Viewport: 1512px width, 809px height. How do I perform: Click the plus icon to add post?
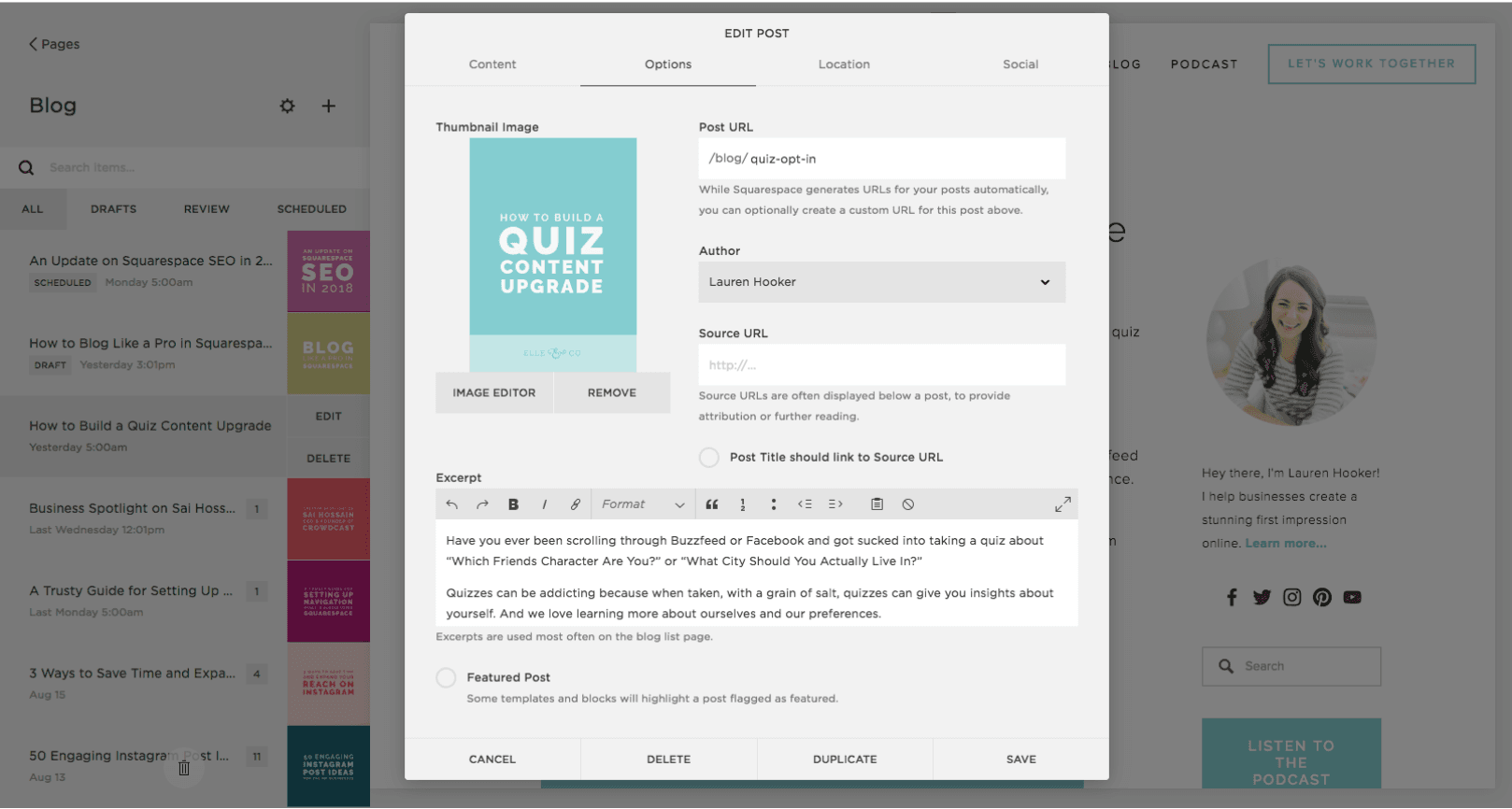point(329,106)
